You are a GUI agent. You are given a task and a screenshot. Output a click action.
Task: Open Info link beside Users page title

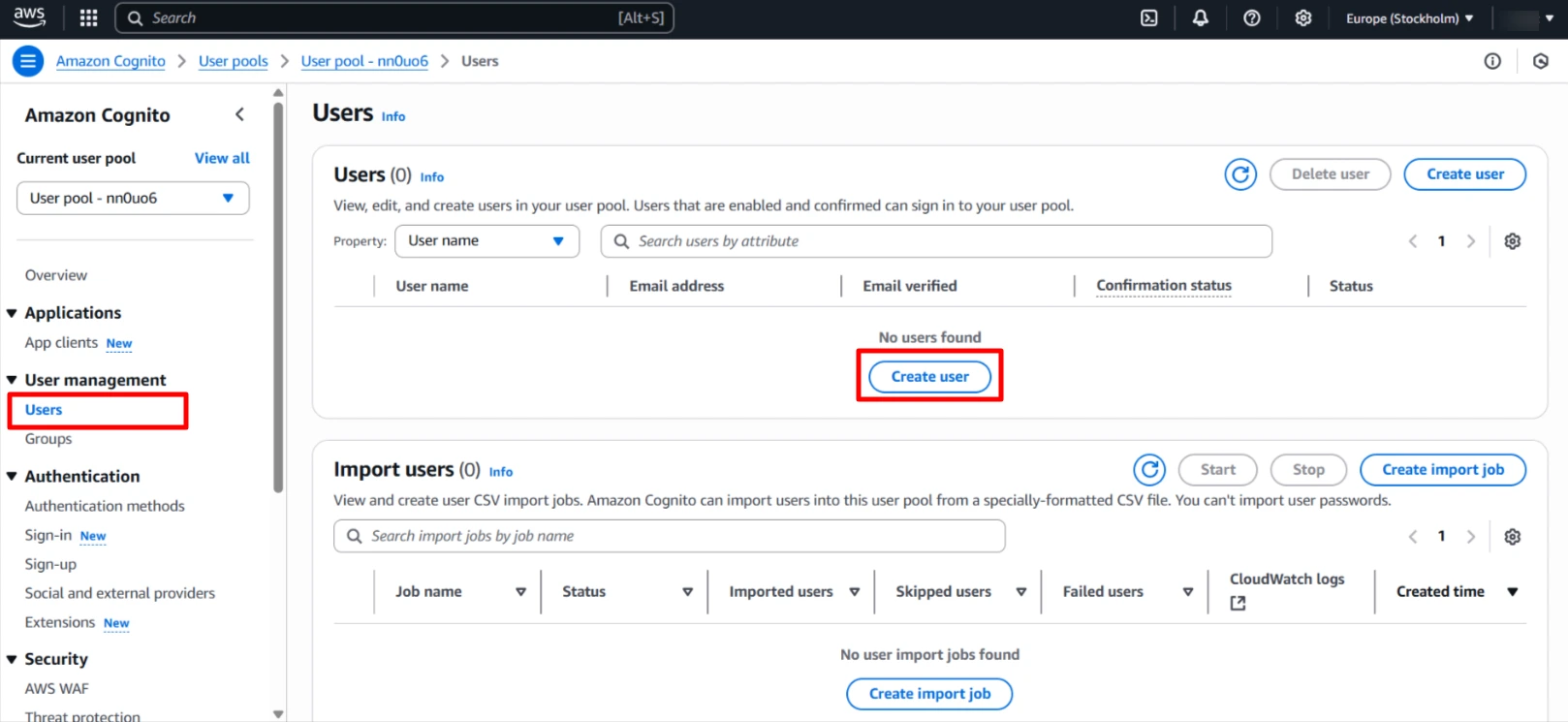coord(393,116)
